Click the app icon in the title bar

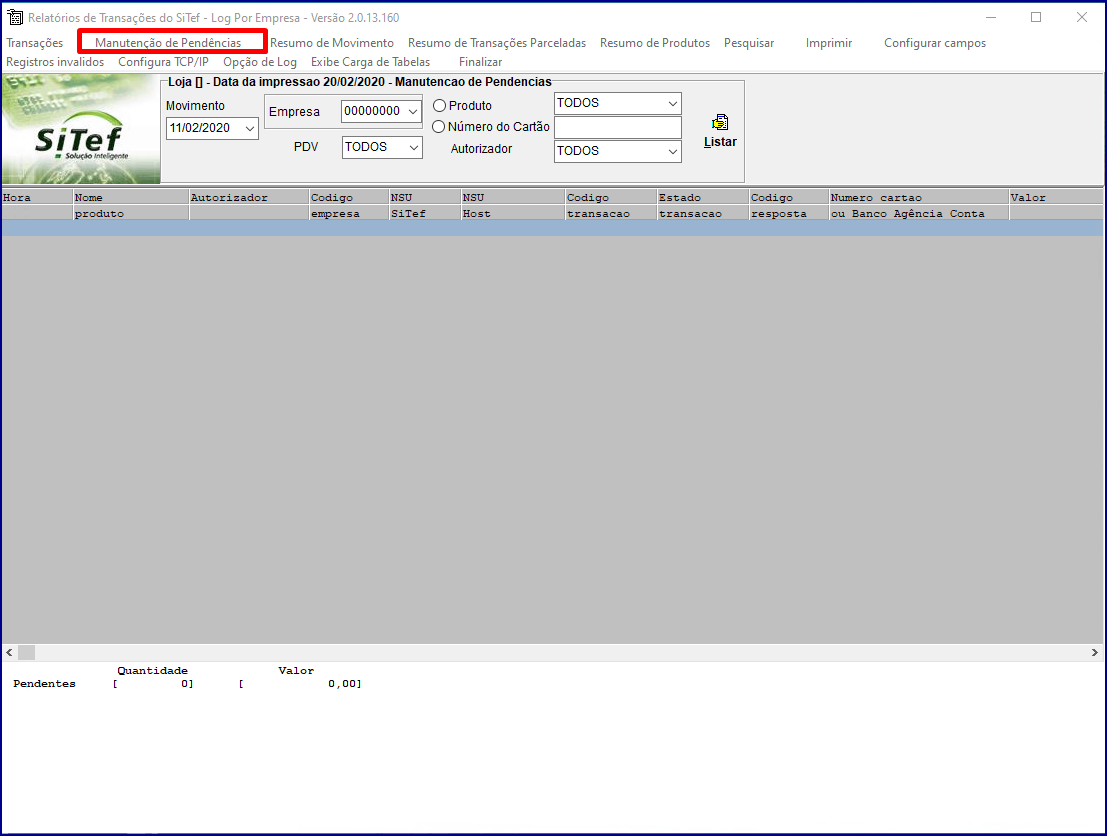tap(15, 17)
